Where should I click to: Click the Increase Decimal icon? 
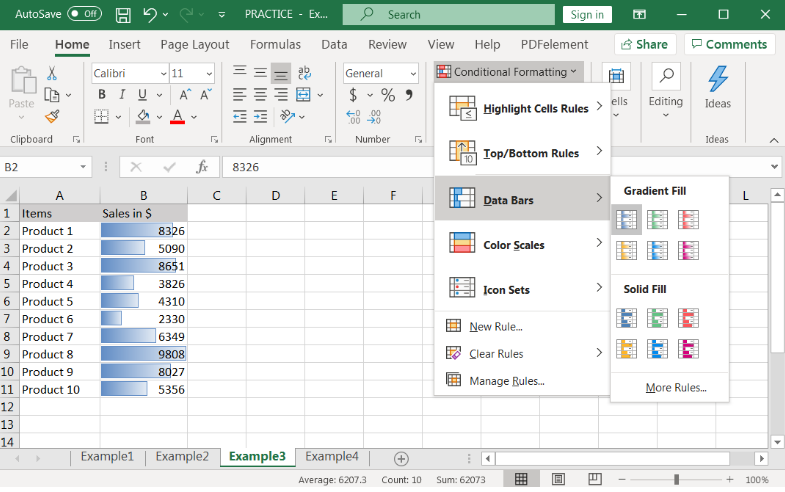coord(353,117)
